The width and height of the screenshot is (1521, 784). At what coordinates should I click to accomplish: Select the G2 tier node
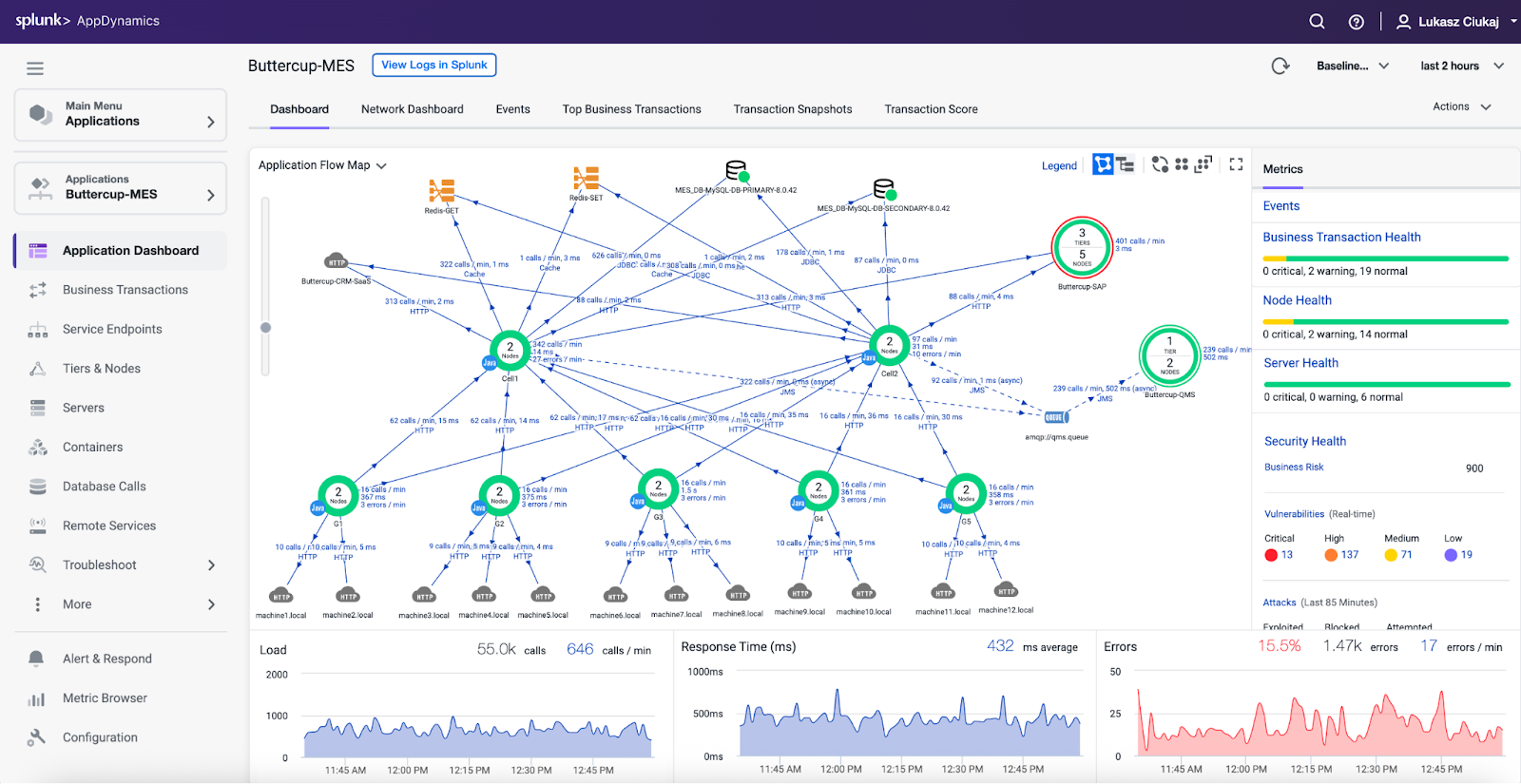pos(499,495)
